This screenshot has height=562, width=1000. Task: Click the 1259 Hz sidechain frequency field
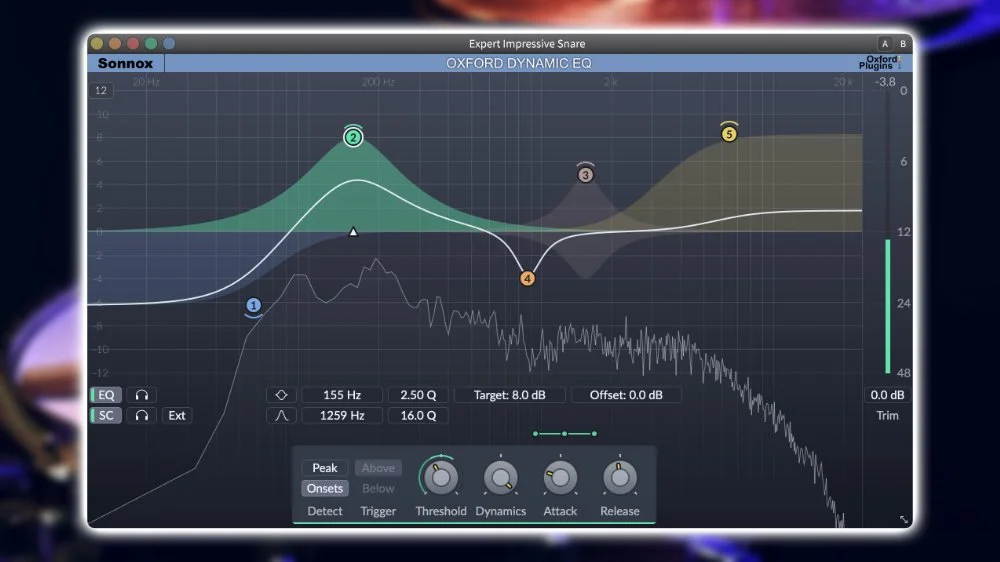[x=342, y=415]
